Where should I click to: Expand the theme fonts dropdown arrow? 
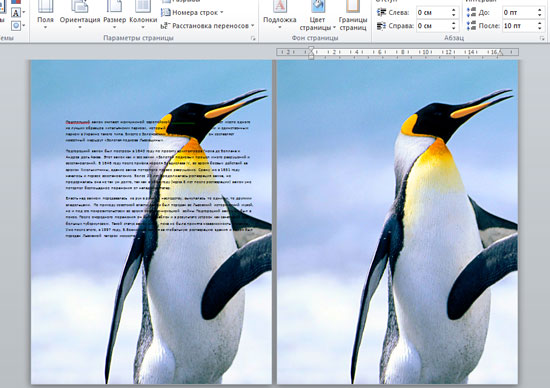coord(24,13)
